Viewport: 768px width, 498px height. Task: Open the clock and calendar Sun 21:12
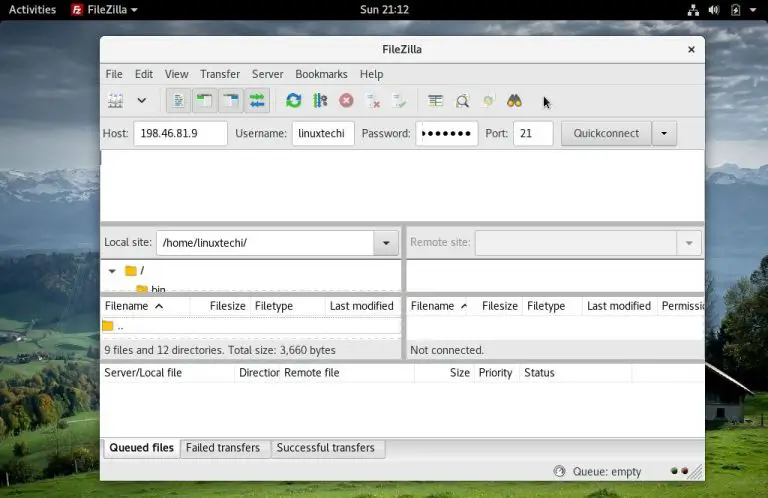click(384, 9)
